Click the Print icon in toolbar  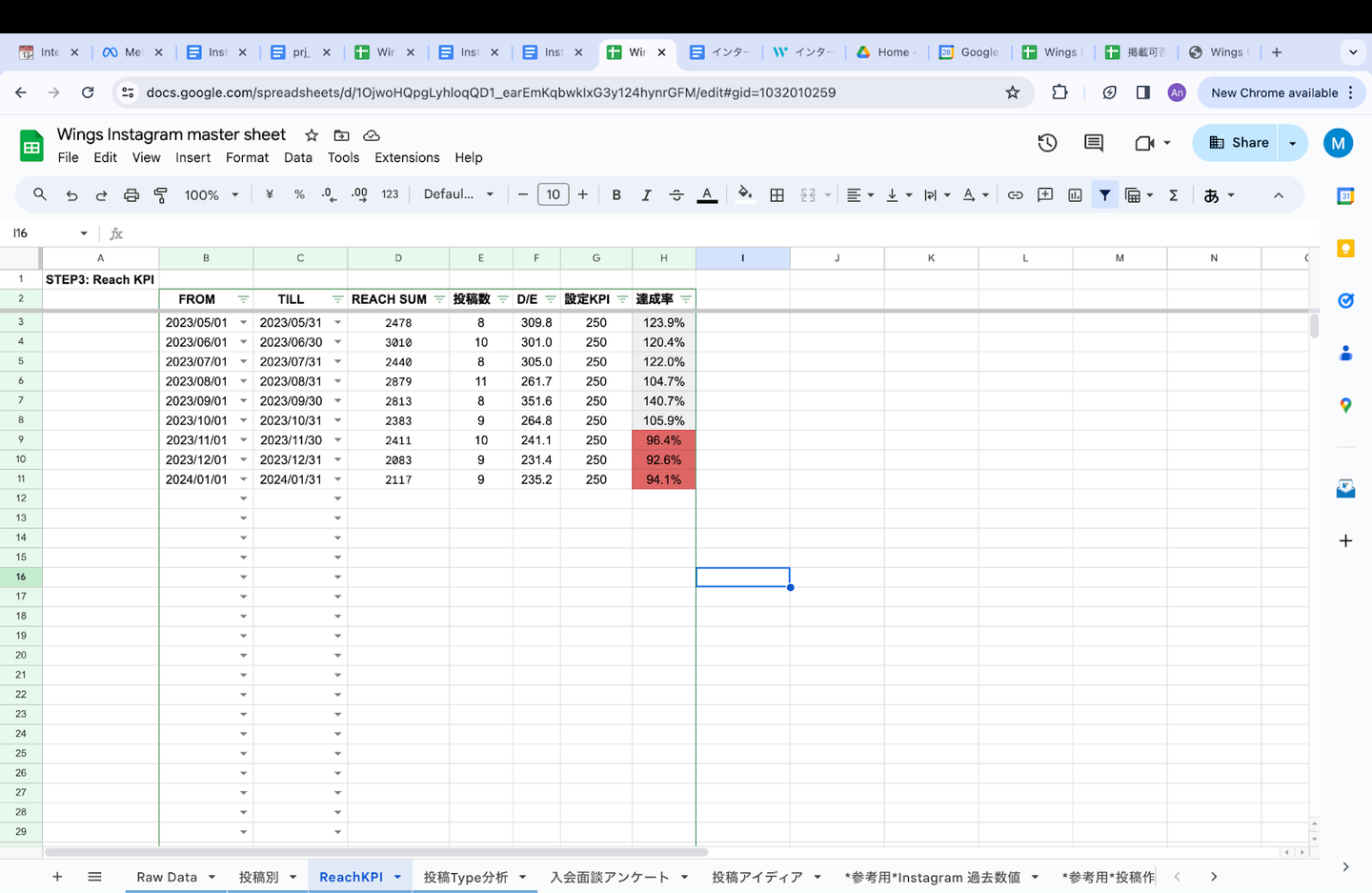coord(131,195)
